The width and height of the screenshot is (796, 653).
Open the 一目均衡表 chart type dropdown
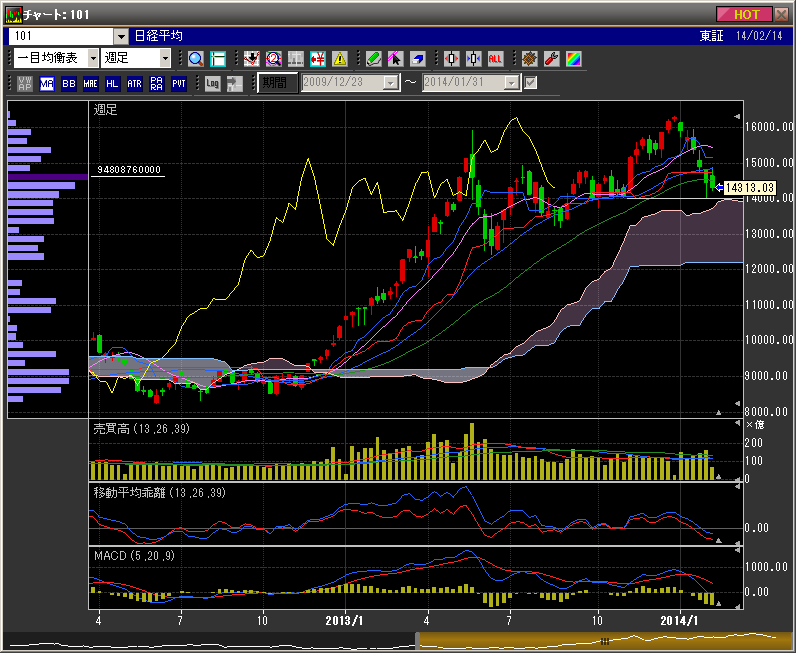(x=93, y=59)
